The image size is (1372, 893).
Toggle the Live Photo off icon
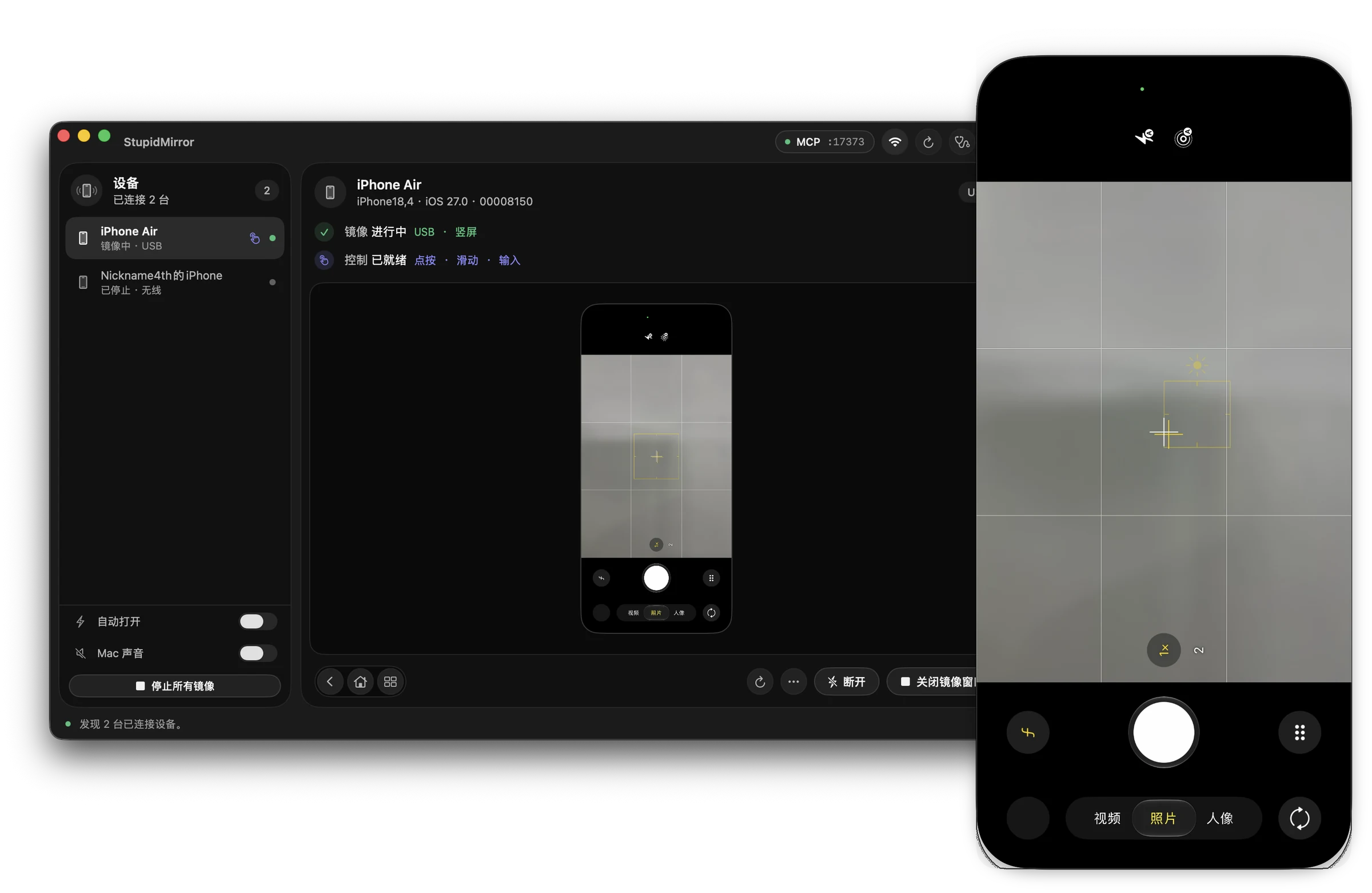[x=1183, y=138]
